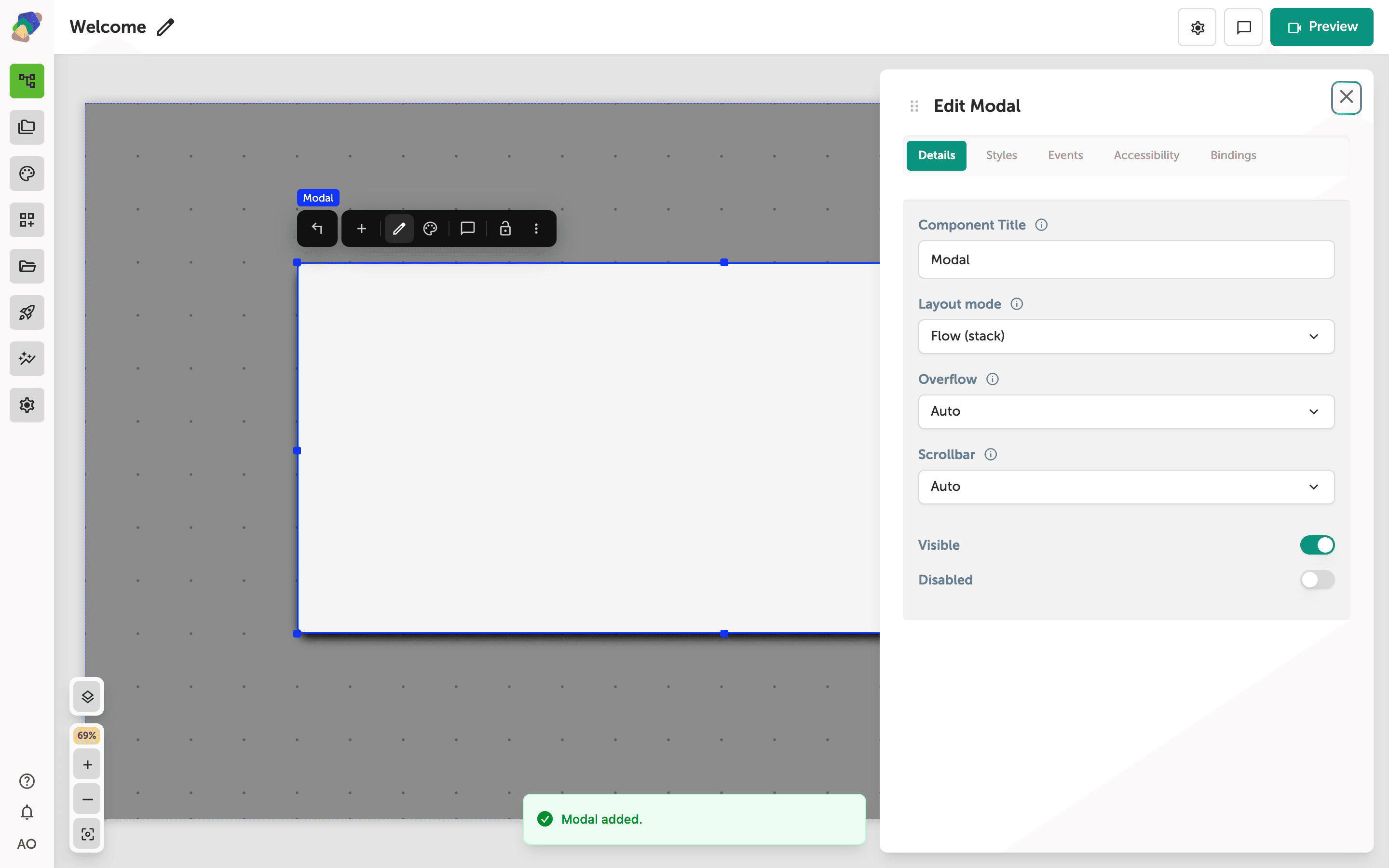Select the Details tab
This screenshot has width=1389, height=868.
click(936, 156)
